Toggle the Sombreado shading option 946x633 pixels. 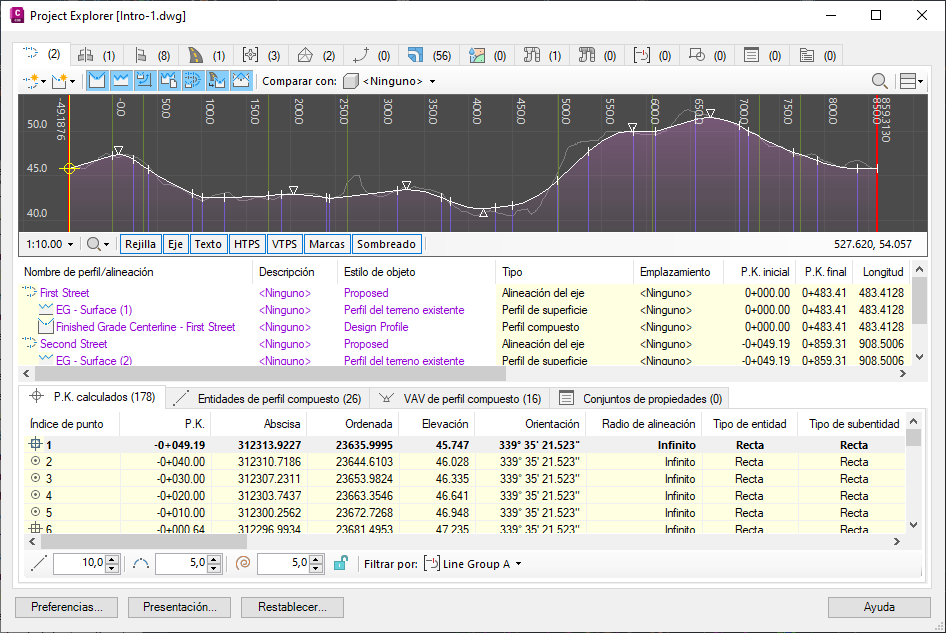386,243
